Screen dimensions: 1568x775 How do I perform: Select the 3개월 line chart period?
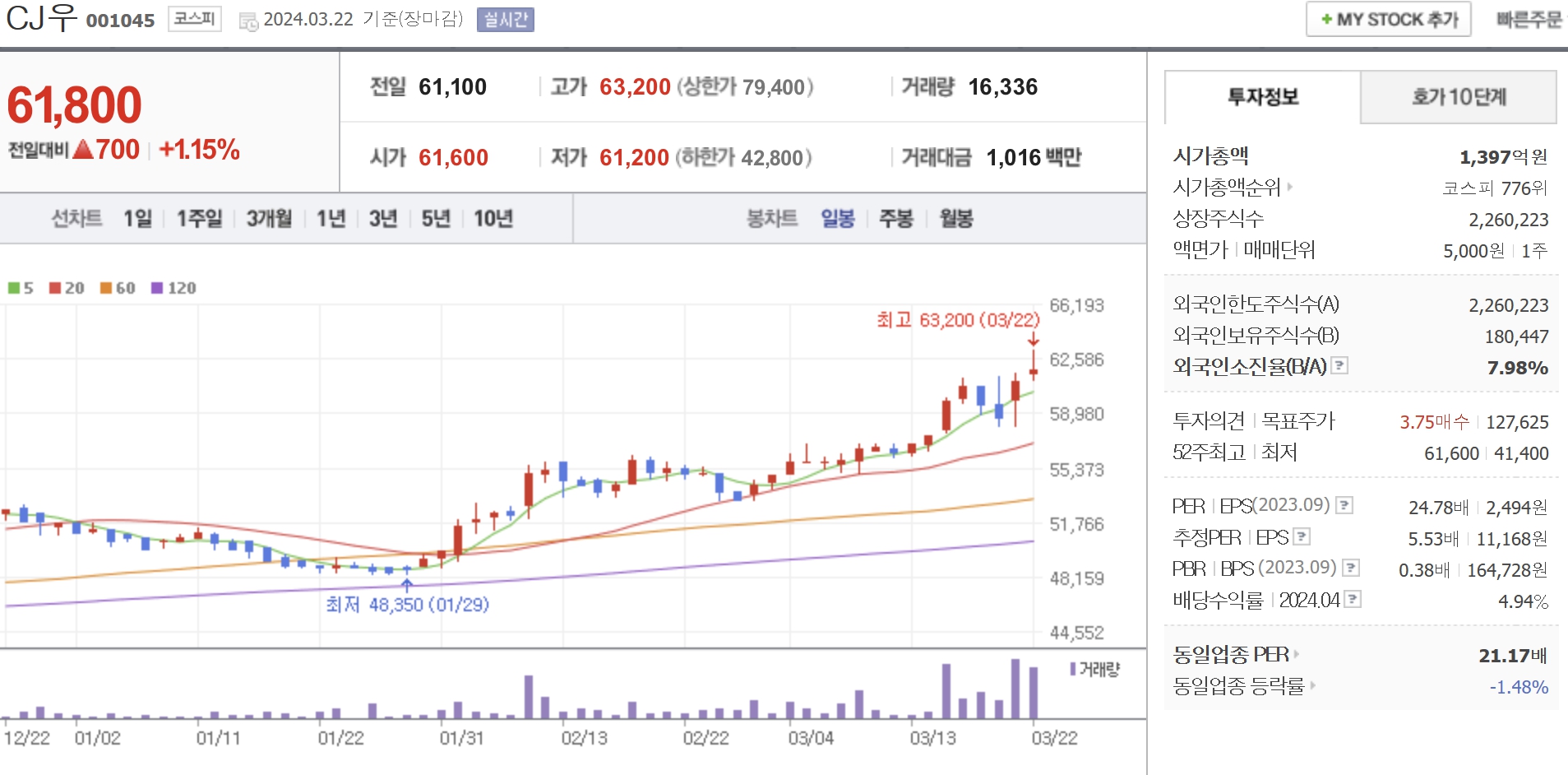(x=270, y=218)
